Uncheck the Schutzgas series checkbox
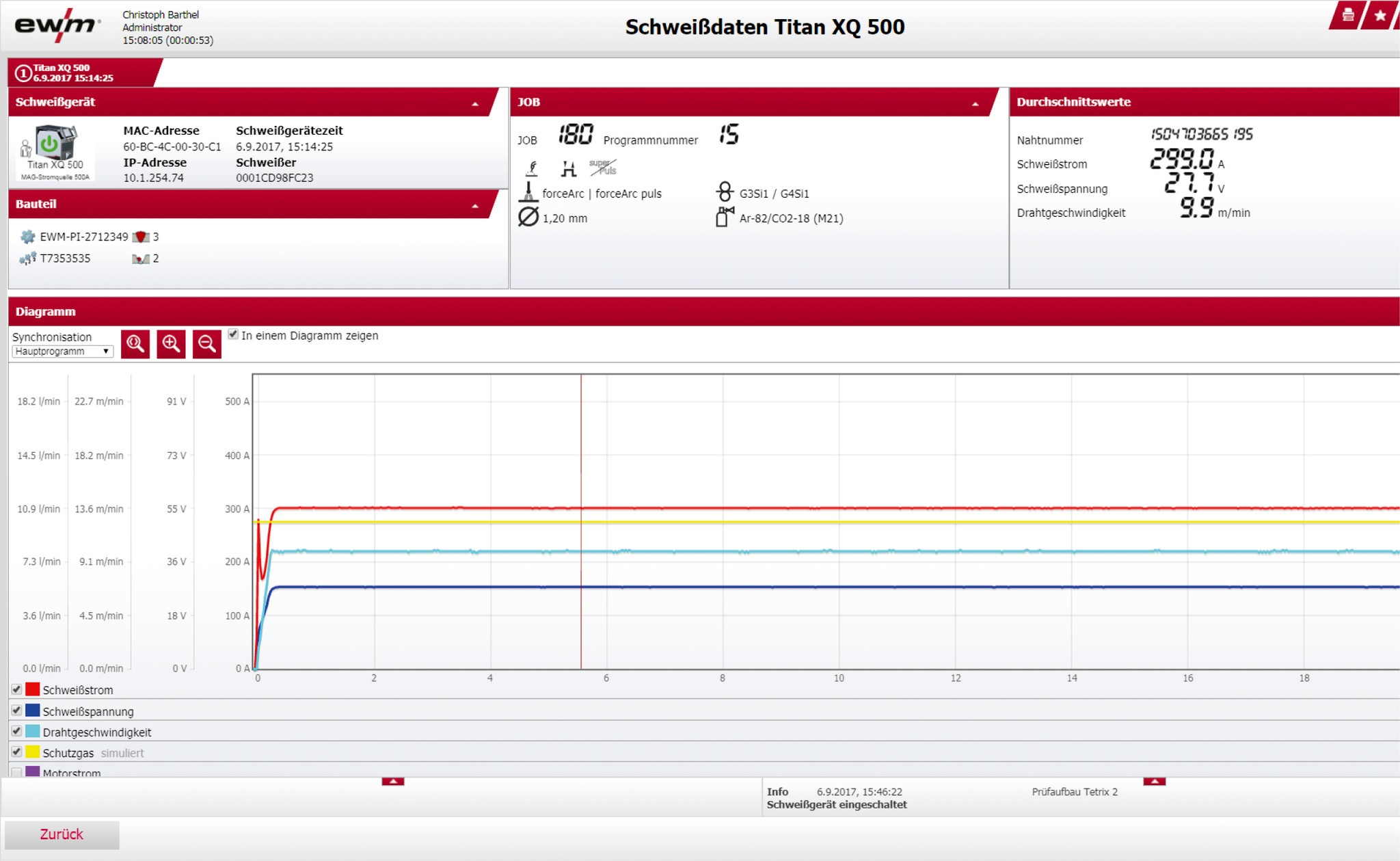1400x861 pixels. coord(16,752)
